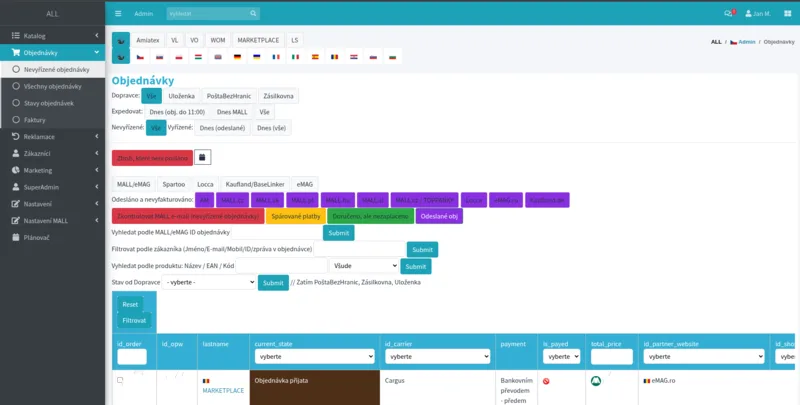Open the current_state vyberte dropdown

click(314, 357)
